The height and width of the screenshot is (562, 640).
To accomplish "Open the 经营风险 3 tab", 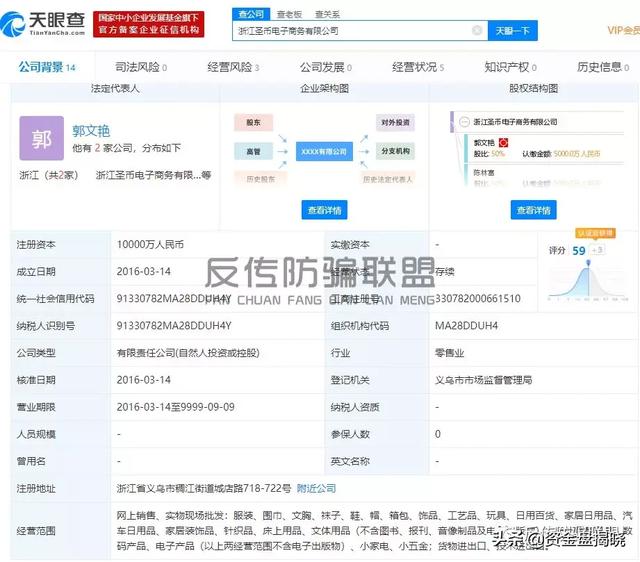I will 233,67.
